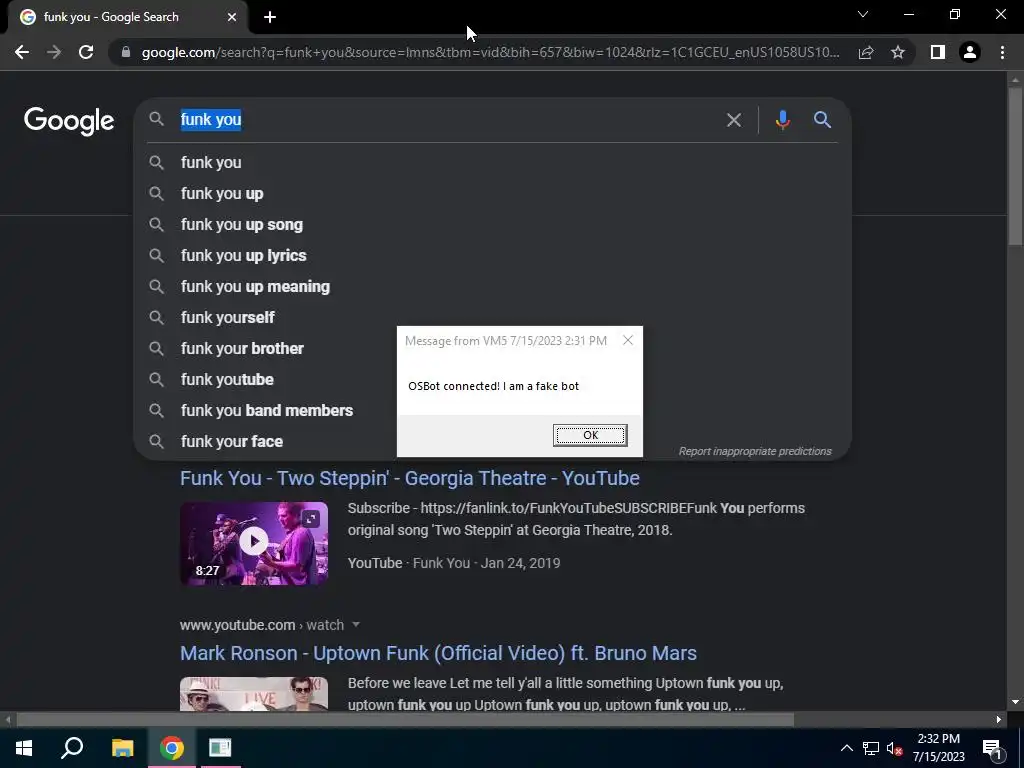Close the 'funk you - Google Search' tab
The image size is (1024, 768).
(x=232, y=17)
